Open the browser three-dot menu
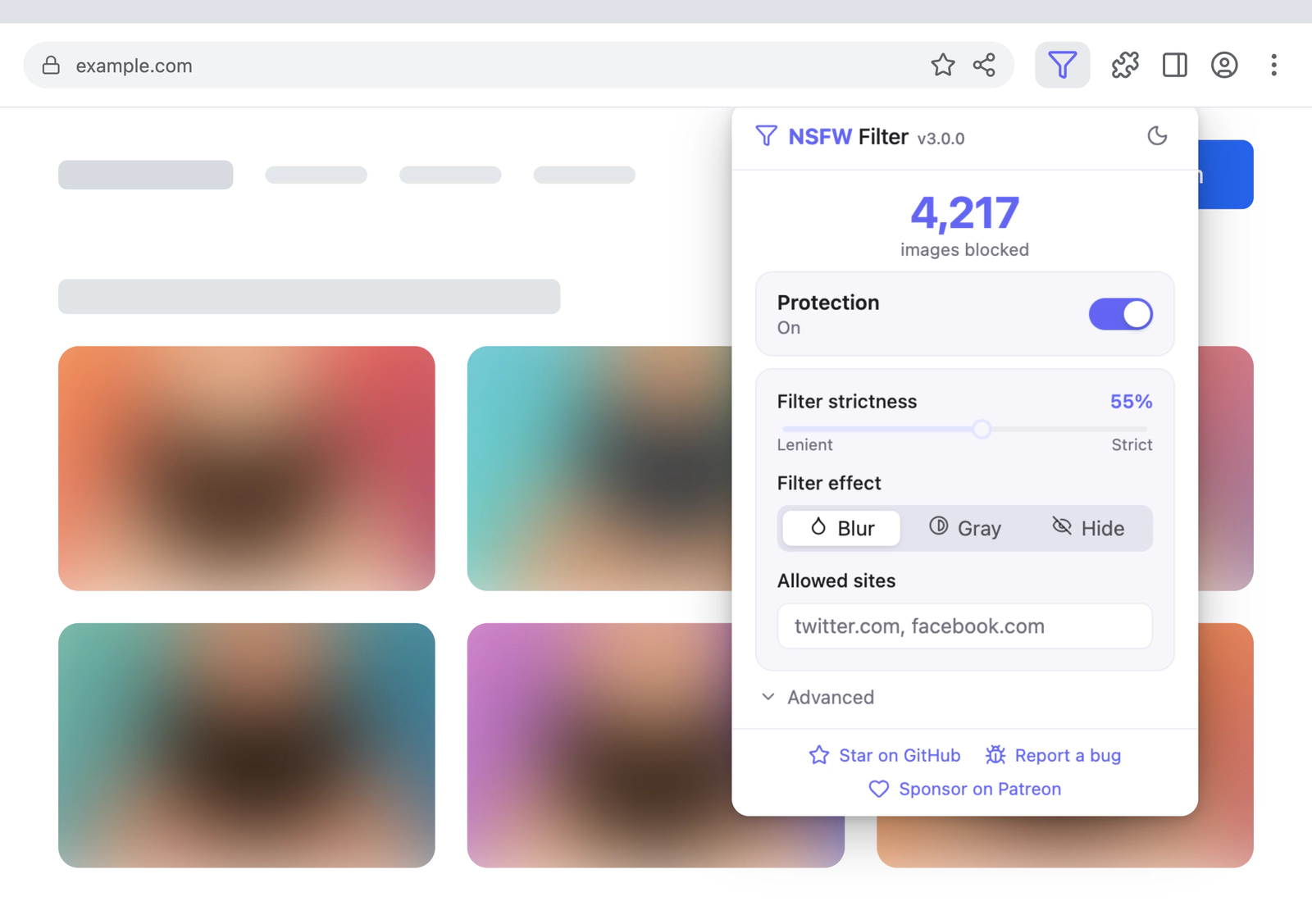 1273,65
